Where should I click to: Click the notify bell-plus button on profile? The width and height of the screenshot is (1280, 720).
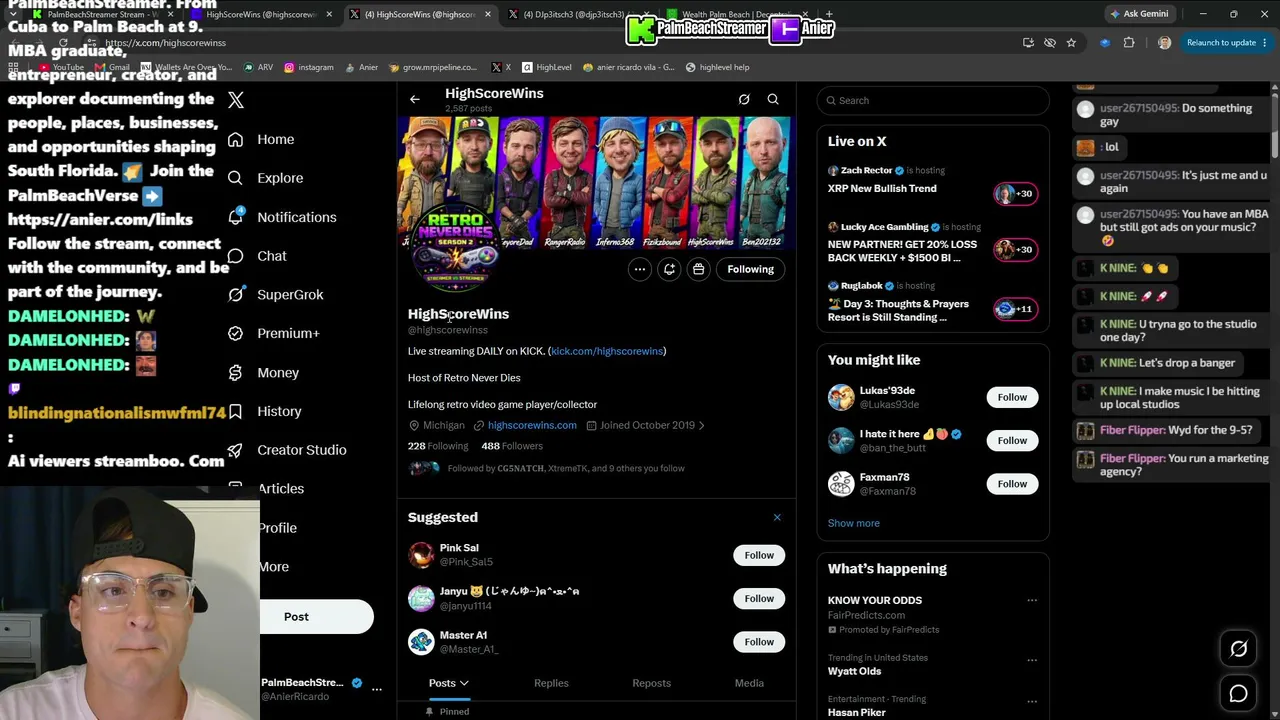[670, 269]
